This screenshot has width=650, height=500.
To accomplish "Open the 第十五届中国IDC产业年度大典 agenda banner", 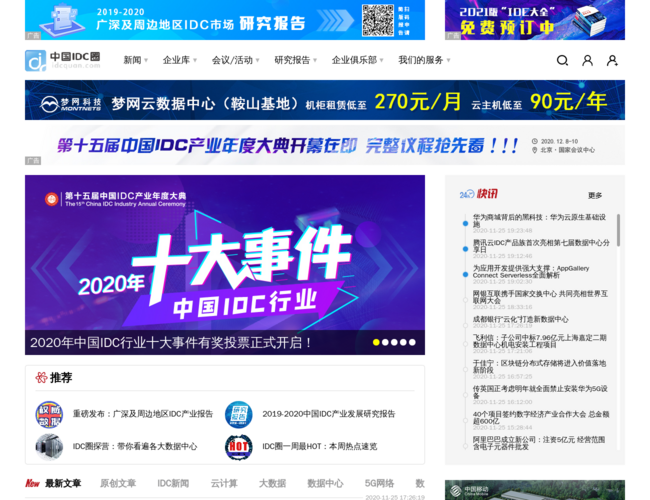I will click(x=325, y=145).
